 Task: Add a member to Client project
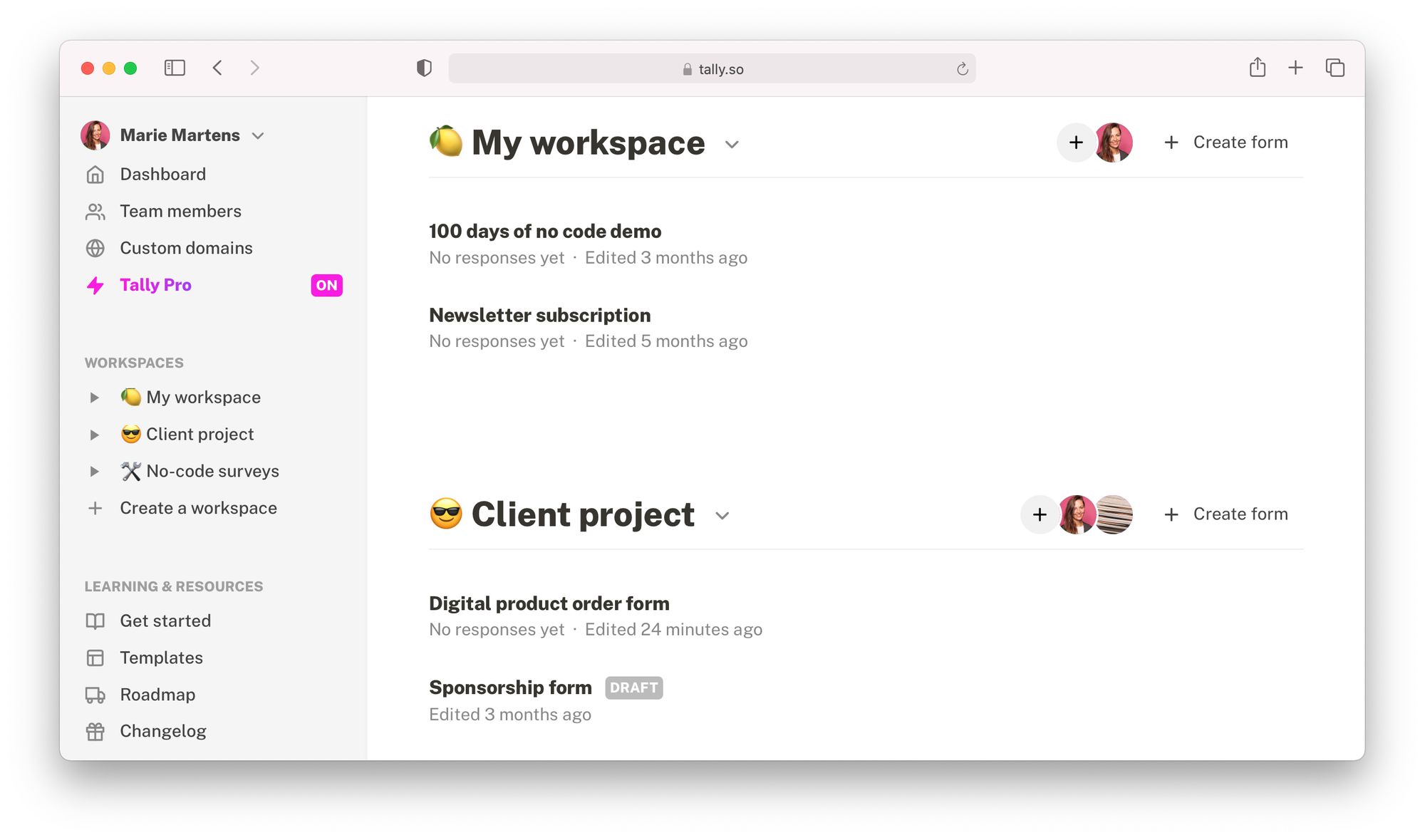[x=1040, y=514]
